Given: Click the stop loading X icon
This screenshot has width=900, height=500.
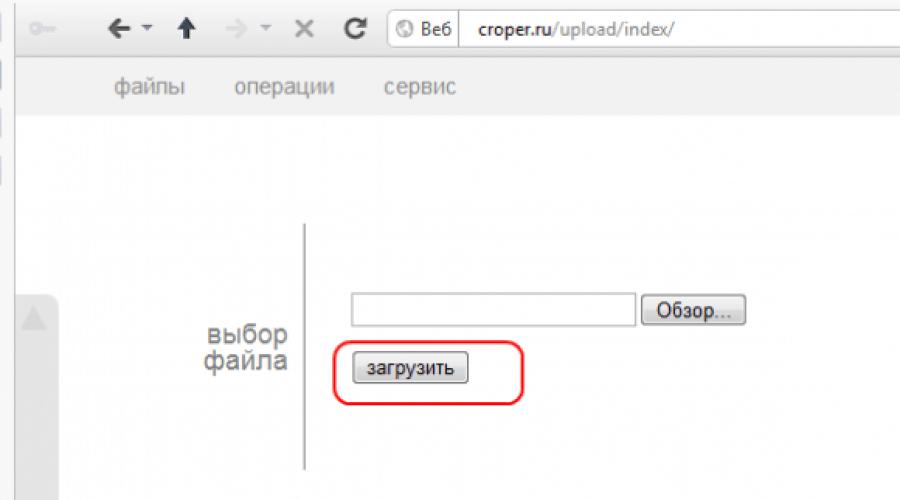Looking at the screenshot, I should [x=304, y=28].
